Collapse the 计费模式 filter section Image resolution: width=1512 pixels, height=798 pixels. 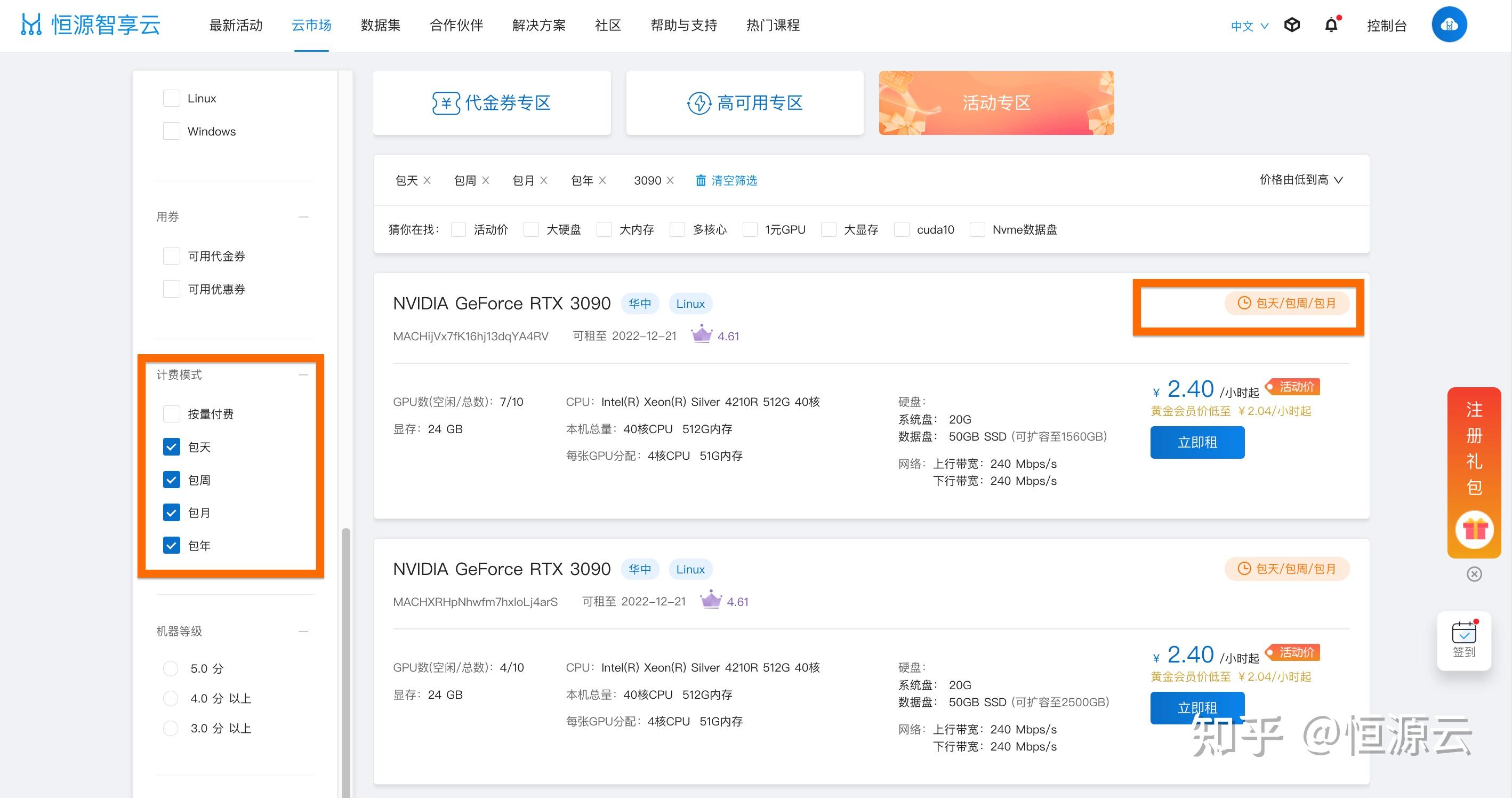pos(303,374)
